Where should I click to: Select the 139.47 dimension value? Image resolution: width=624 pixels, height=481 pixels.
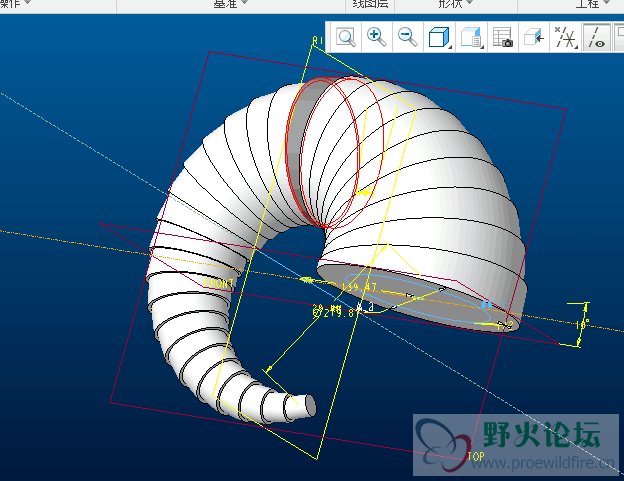point(359,287)
